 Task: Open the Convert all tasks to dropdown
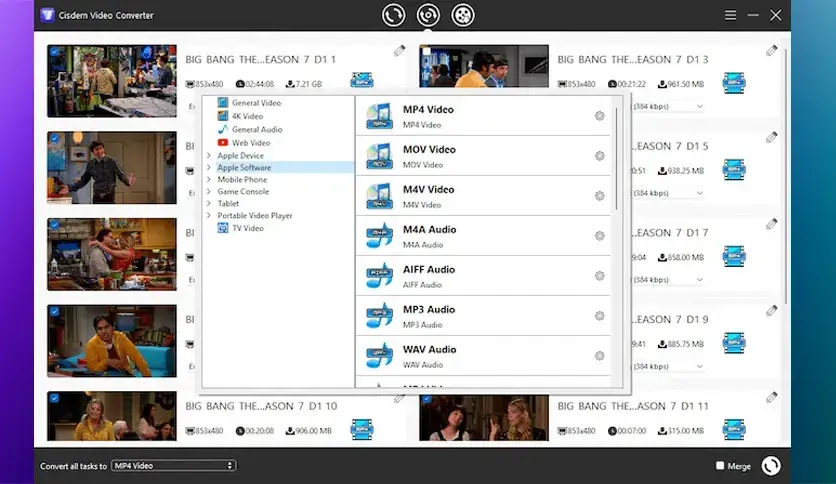173,466
